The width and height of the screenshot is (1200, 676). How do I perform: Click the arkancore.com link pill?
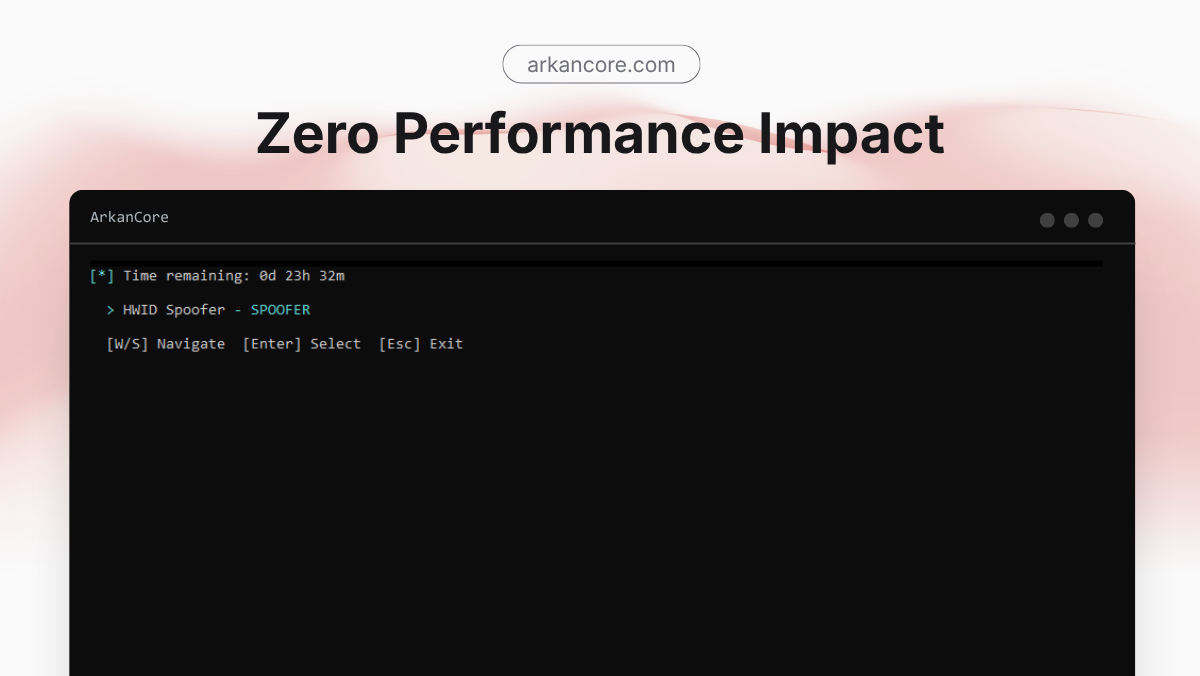click(x=601, y=65)
